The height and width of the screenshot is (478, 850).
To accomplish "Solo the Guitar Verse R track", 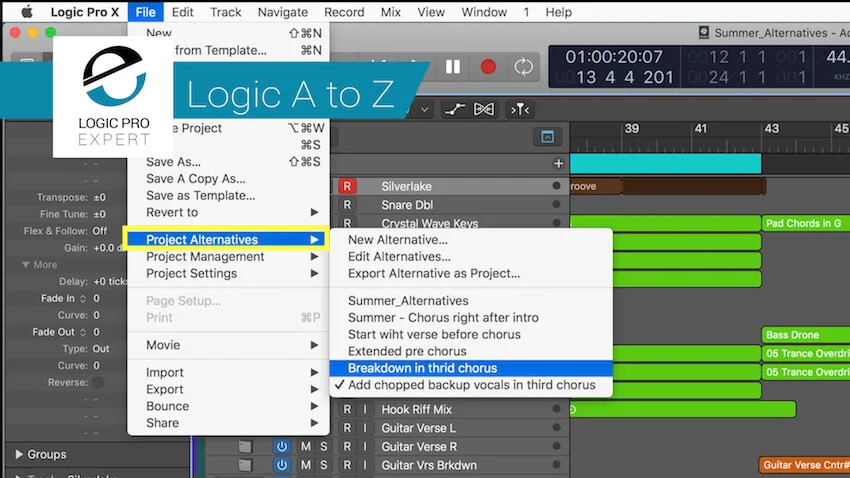I will [x=324, y=447].
